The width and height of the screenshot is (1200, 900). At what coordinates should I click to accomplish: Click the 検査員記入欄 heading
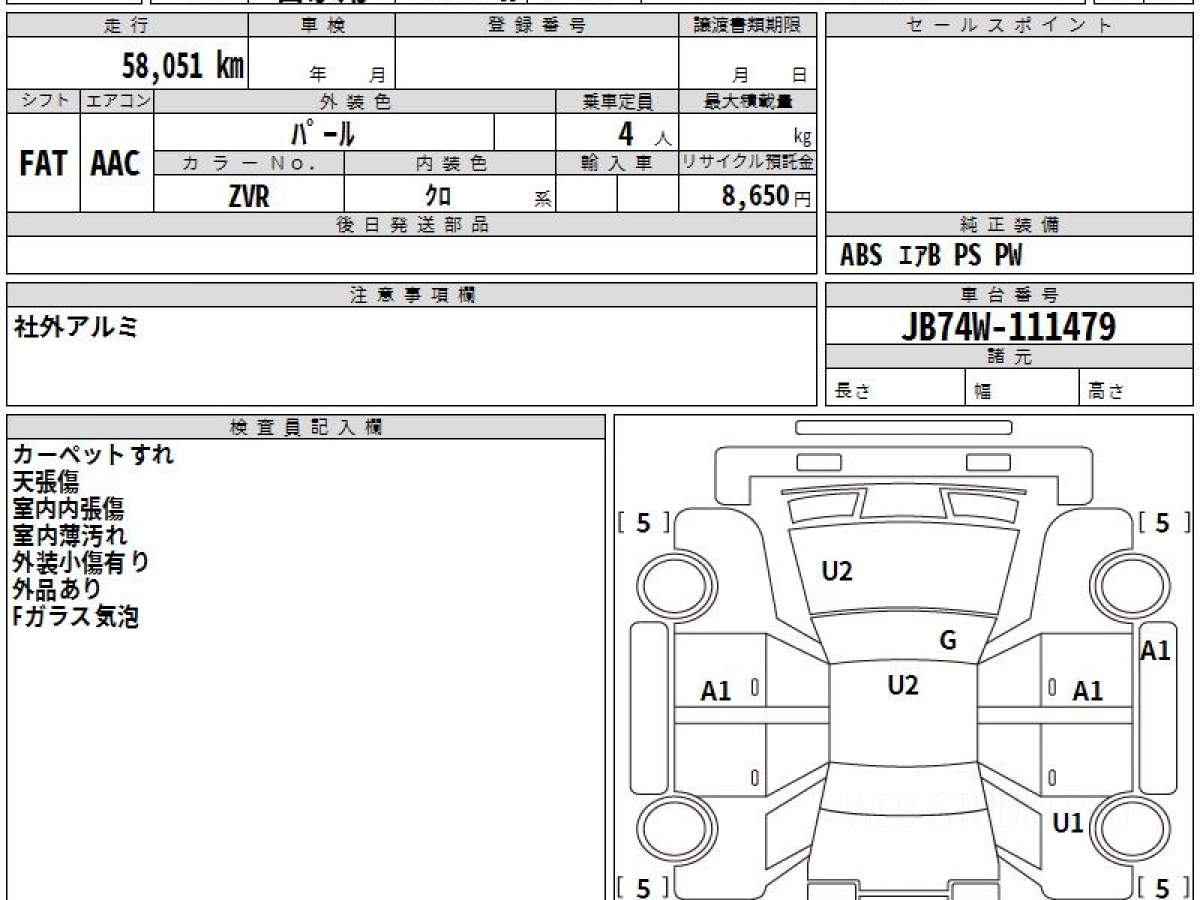[306, 427]
